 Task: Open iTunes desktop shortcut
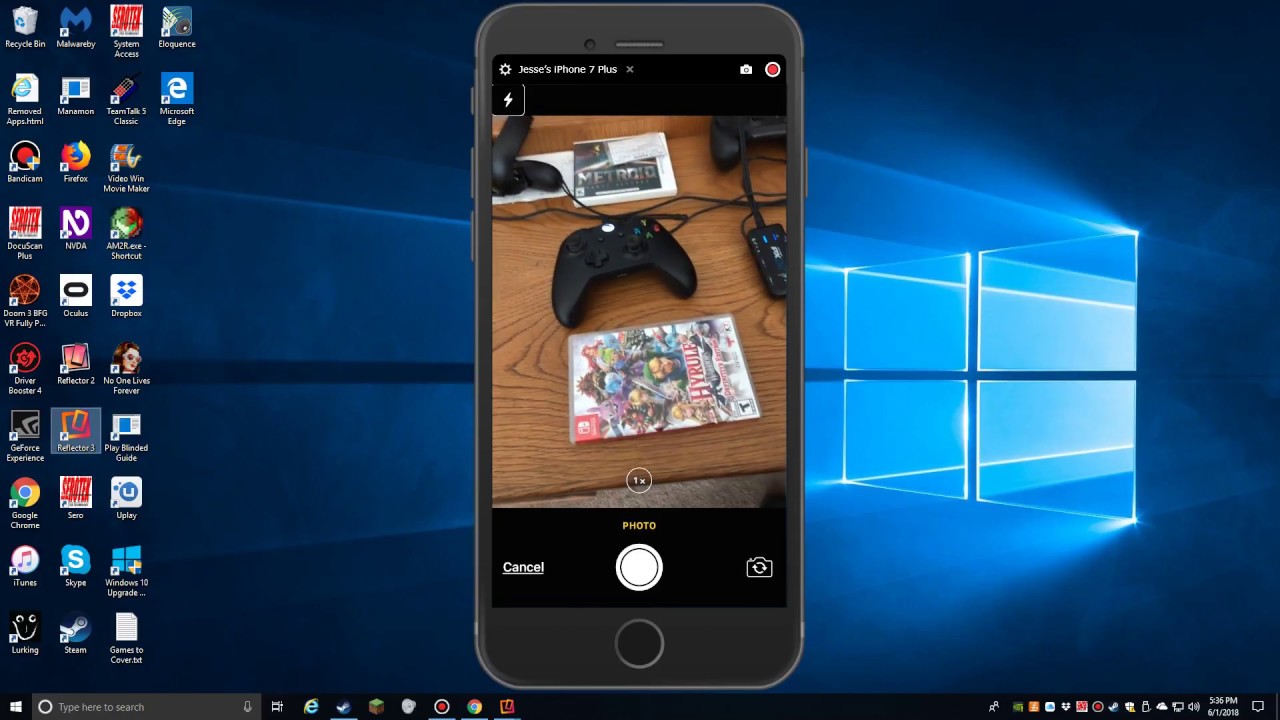(x=25, y=564)
